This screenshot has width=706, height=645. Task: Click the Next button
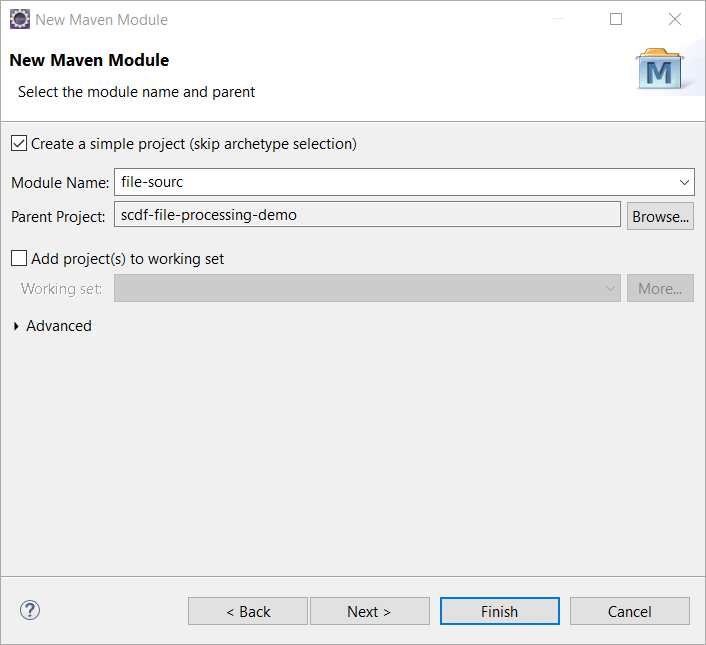369,611
